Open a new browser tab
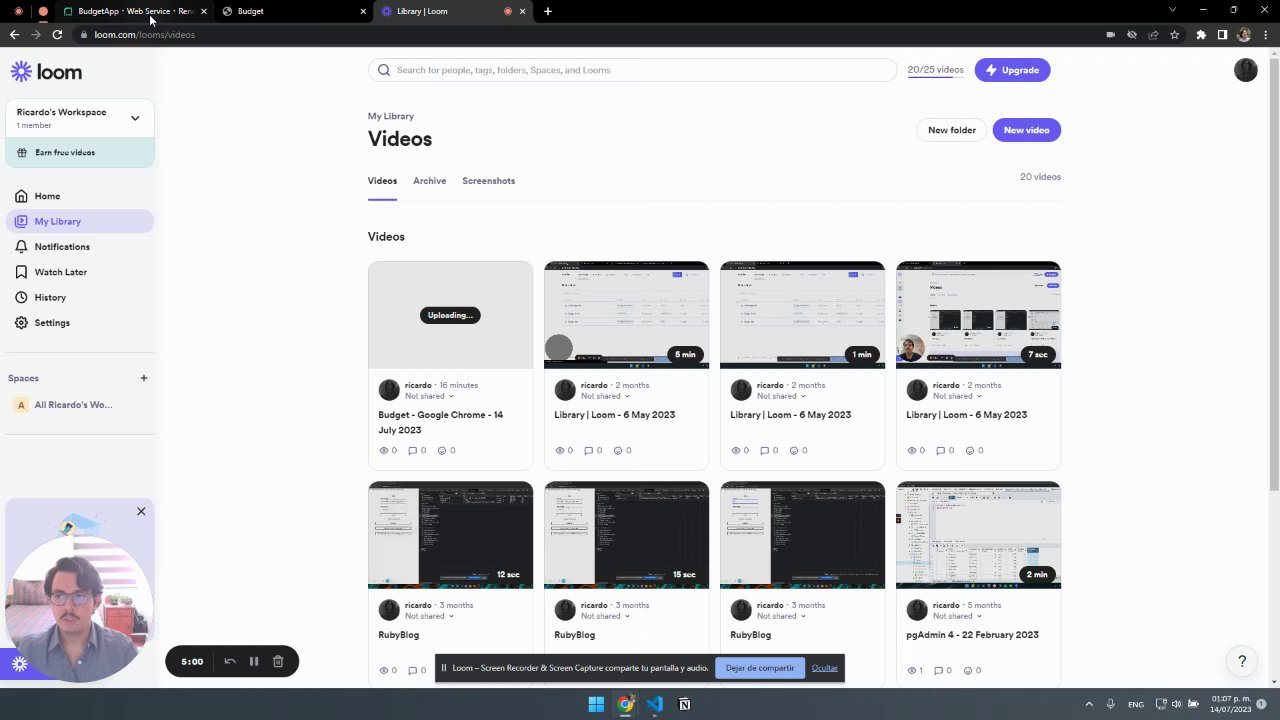This screenshot has height=720, width=1280. [x=548, y=11]
